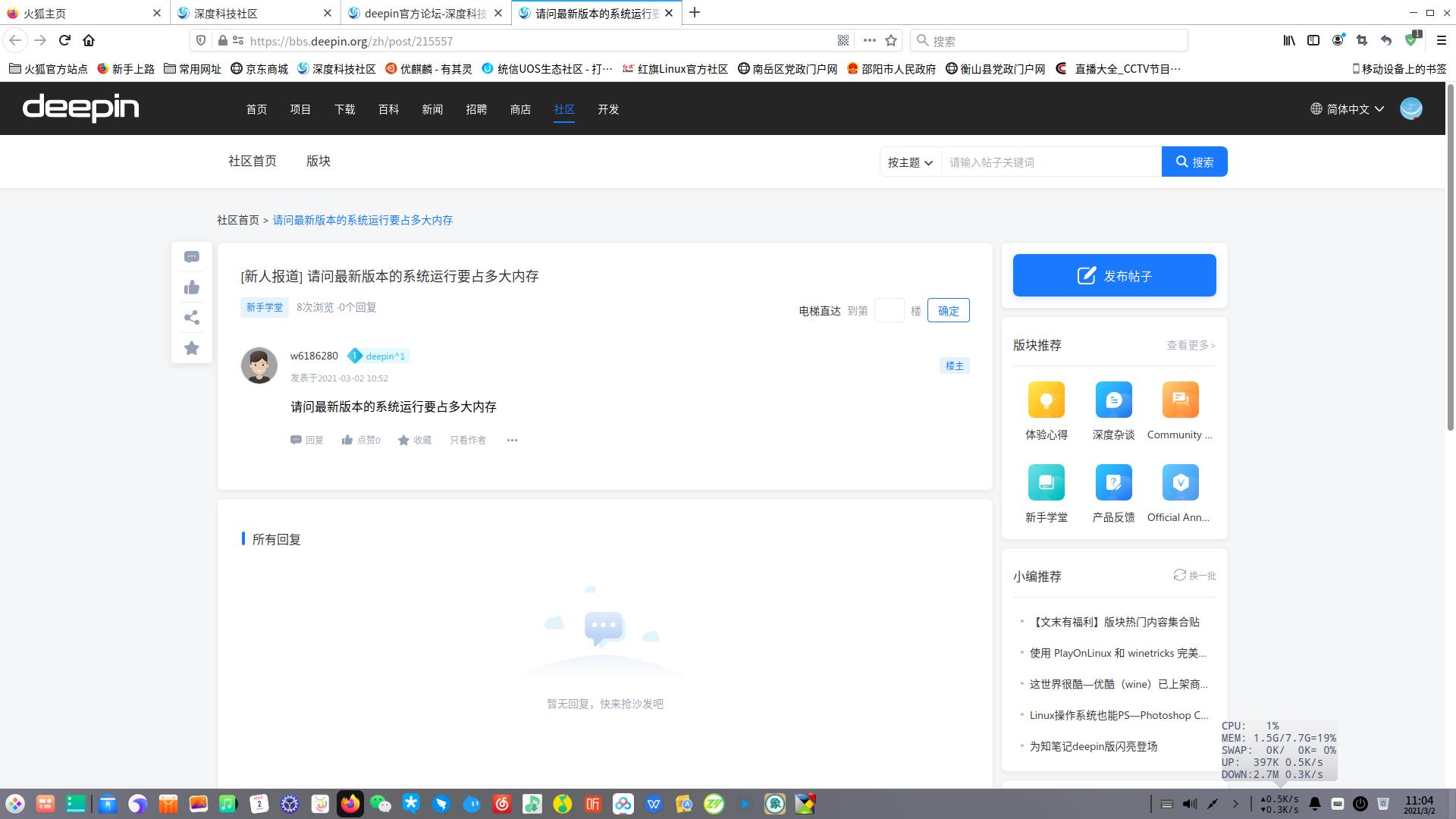Open the 查看更多 link
Image resolution: width=1456 pixels, height=819 pixels.
point(1190,345)
